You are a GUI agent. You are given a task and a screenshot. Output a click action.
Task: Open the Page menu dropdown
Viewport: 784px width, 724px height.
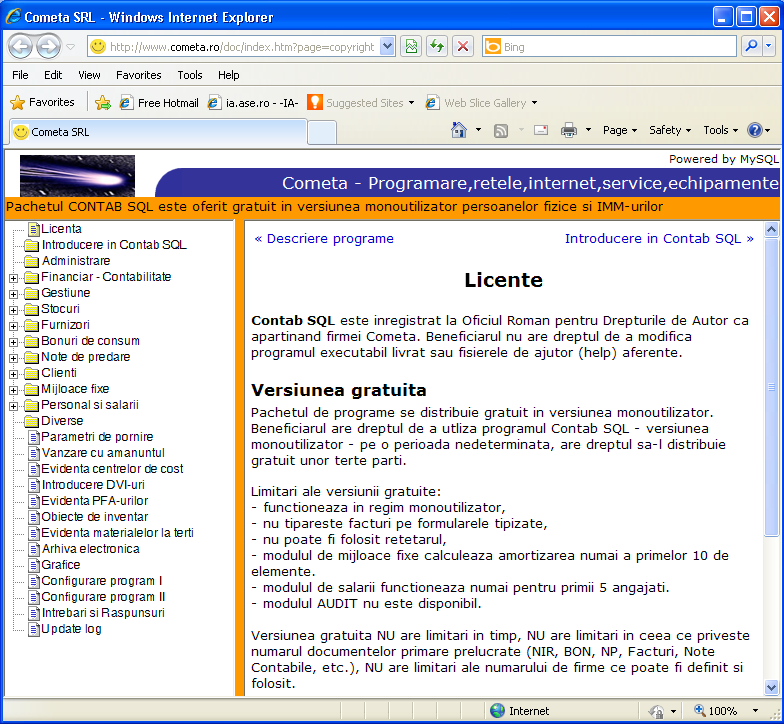[620, 130]
